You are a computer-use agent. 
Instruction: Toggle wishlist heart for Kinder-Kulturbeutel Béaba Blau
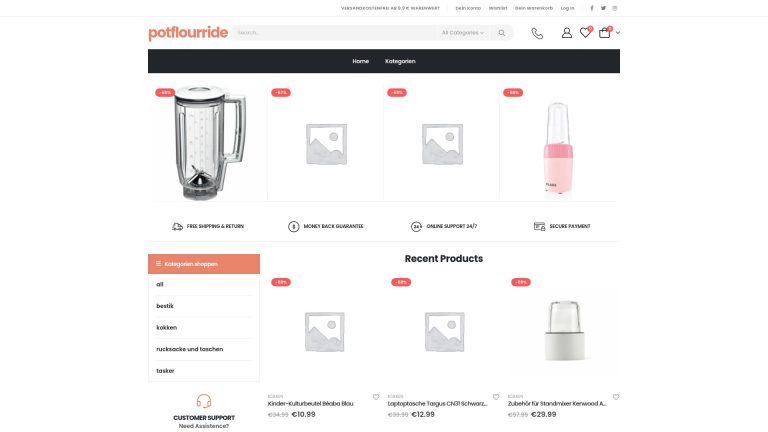pos(376,397)
